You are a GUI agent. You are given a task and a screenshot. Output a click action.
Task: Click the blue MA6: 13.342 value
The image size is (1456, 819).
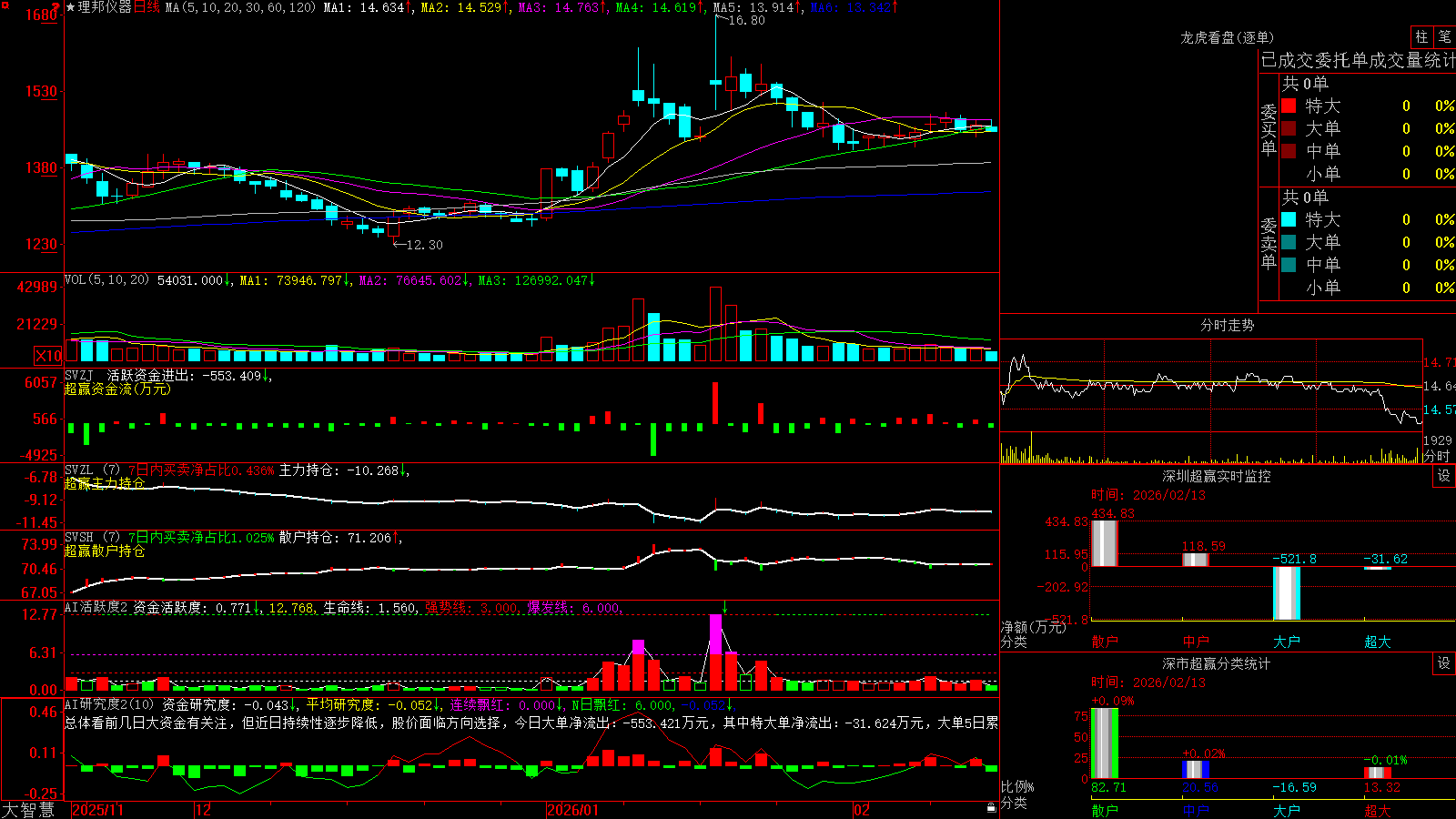(850, 7)
